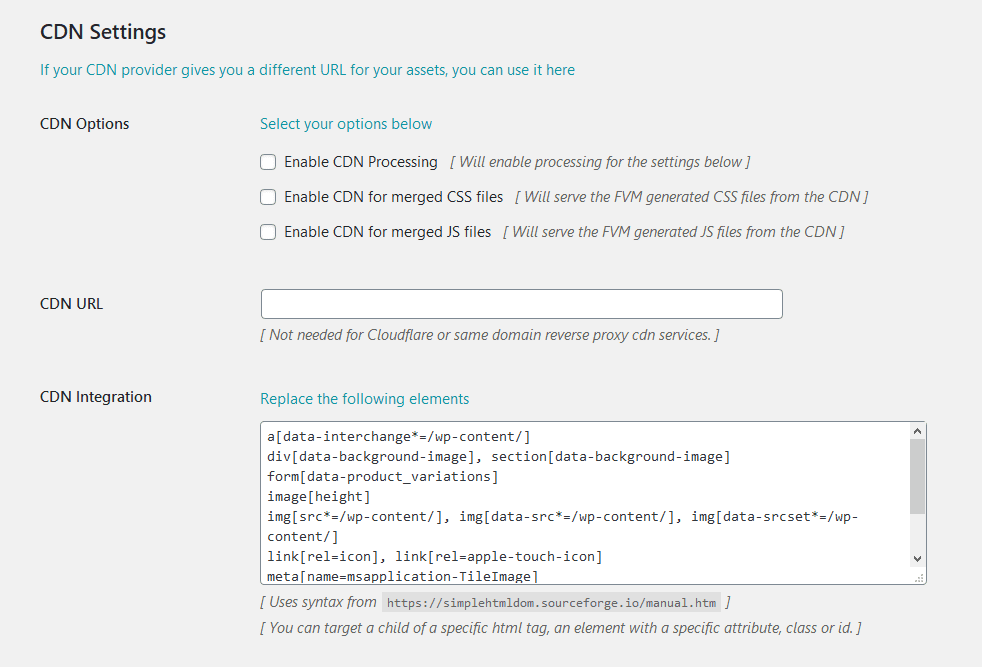Click inside the CDN URL field

coord(522,304)
